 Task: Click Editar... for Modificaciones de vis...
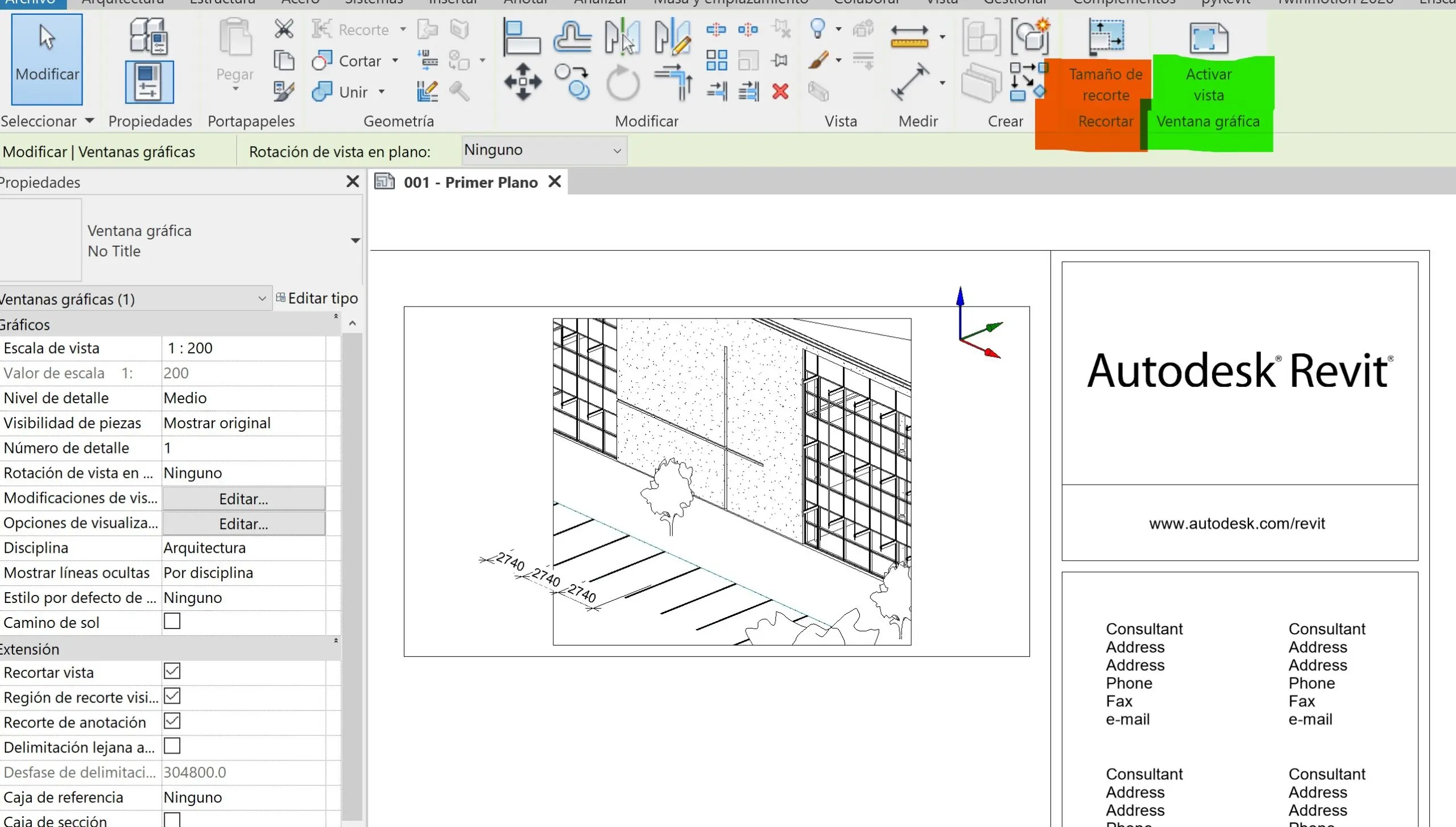243,498
